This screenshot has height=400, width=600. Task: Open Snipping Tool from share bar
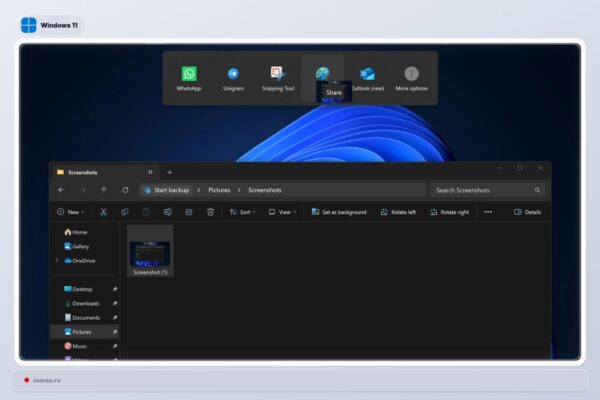[278, 78]
